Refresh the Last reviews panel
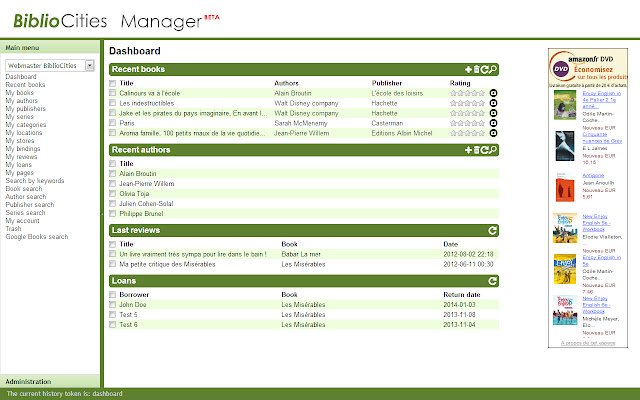The height and width of the screenshot is (400, 640). point(492,231)
